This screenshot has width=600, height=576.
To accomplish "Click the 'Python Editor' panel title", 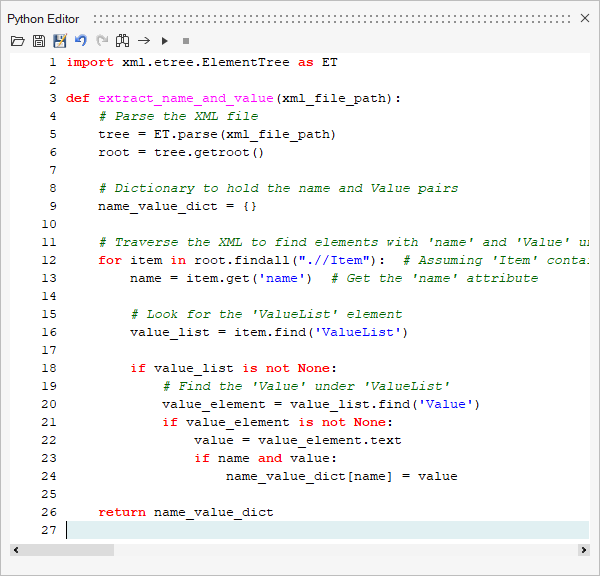I will tap(43, 19).
